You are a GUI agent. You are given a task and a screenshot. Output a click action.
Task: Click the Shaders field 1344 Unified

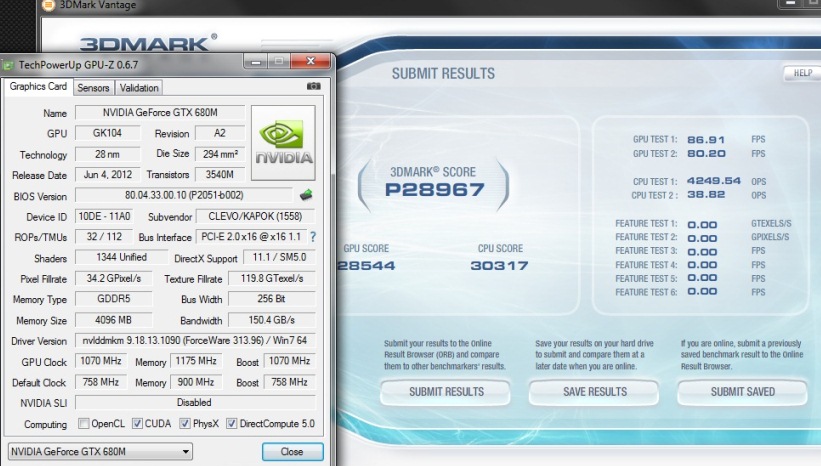pyautogui.click(x=121, y=257)
